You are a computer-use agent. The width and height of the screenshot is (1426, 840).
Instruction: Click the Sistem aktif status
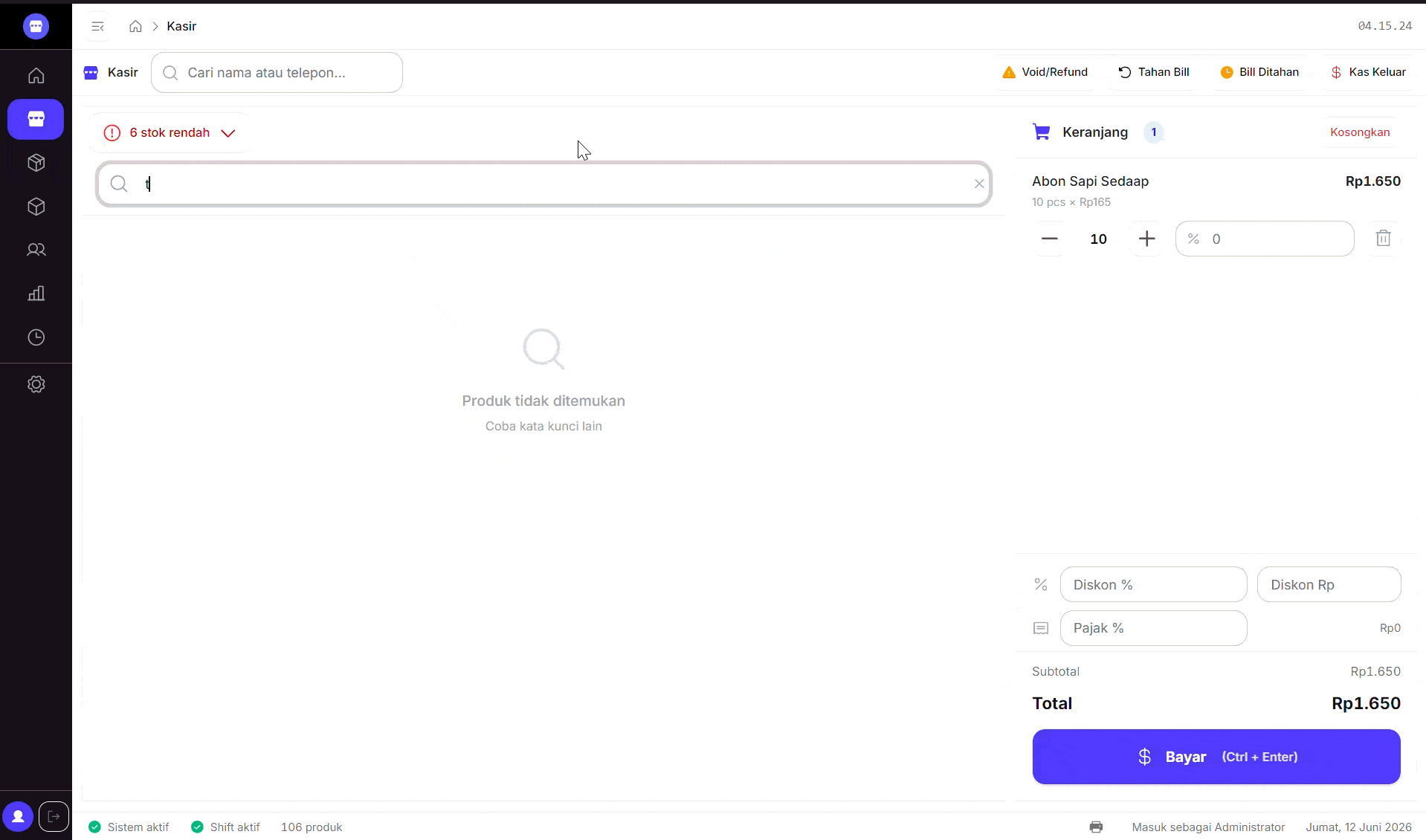[x=129, y=827]
